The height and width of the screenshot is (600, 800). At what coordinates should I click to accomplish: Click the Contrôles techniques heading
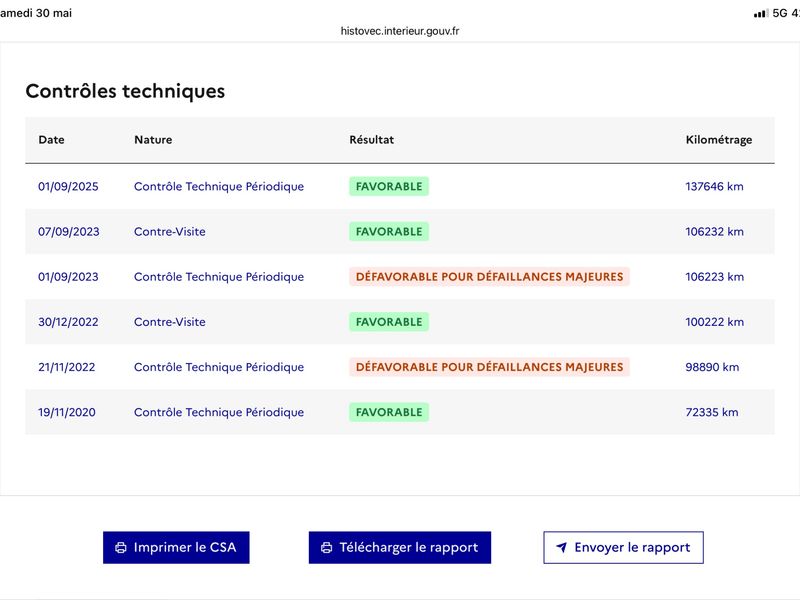(125, 91)
